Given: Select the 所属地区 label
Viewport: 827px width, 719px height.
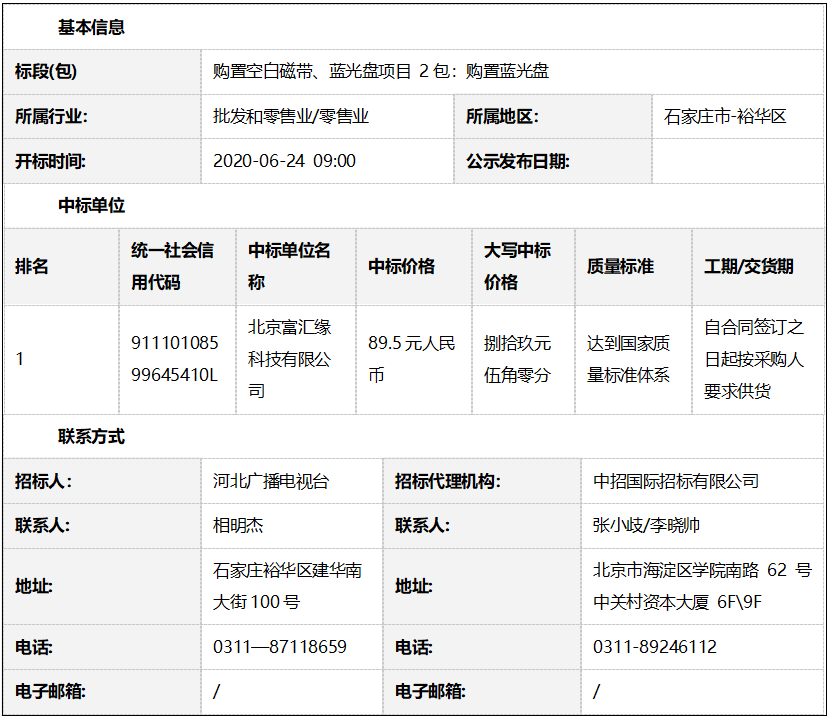Looking at the screenshot, I should pyautogui.click(x=502, y=117).
